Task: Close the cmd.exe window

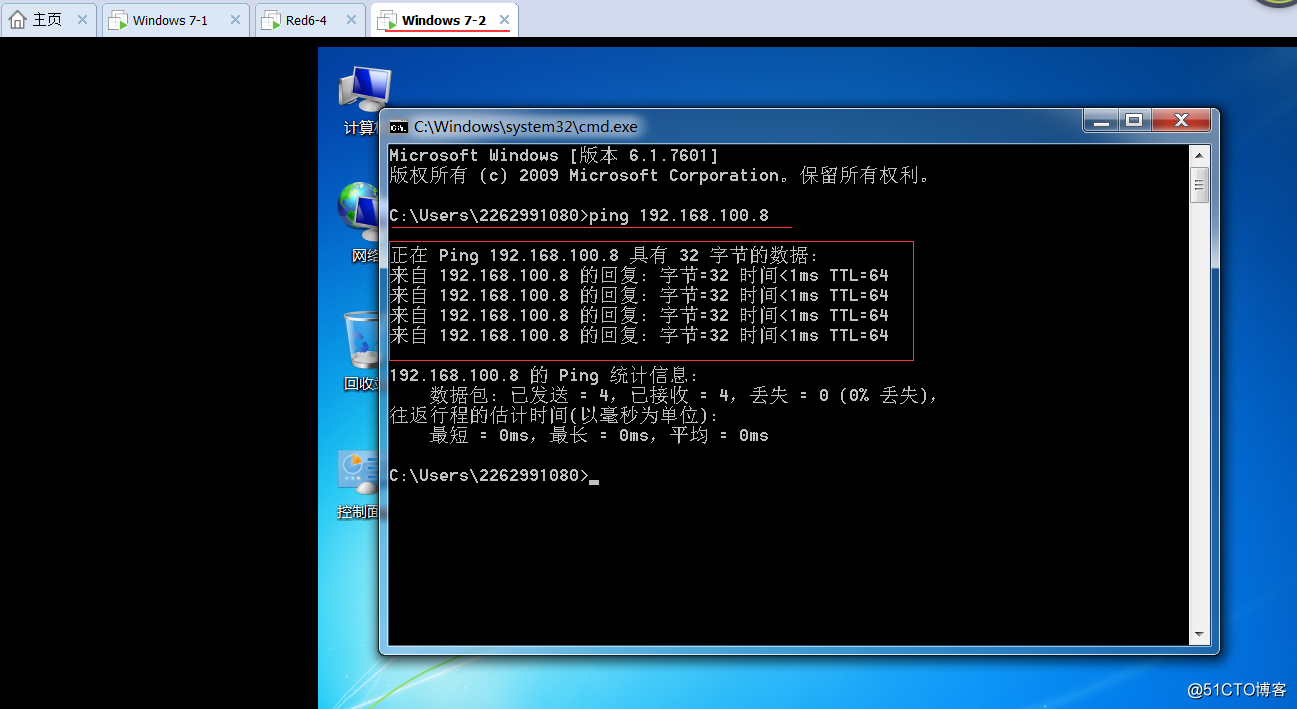Action: click(x=1181, y=120)
